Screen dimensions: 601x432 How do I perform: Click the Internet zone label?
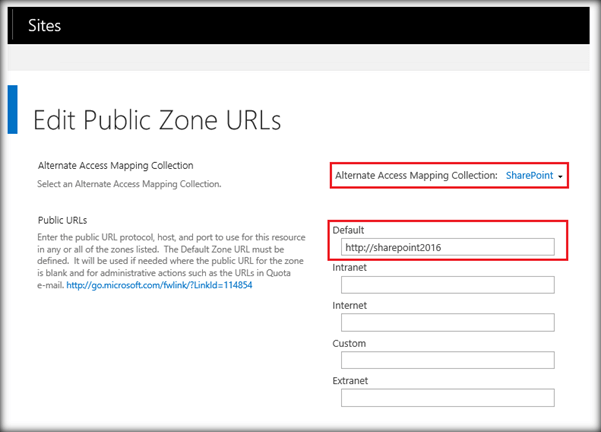tap(350, 306)
